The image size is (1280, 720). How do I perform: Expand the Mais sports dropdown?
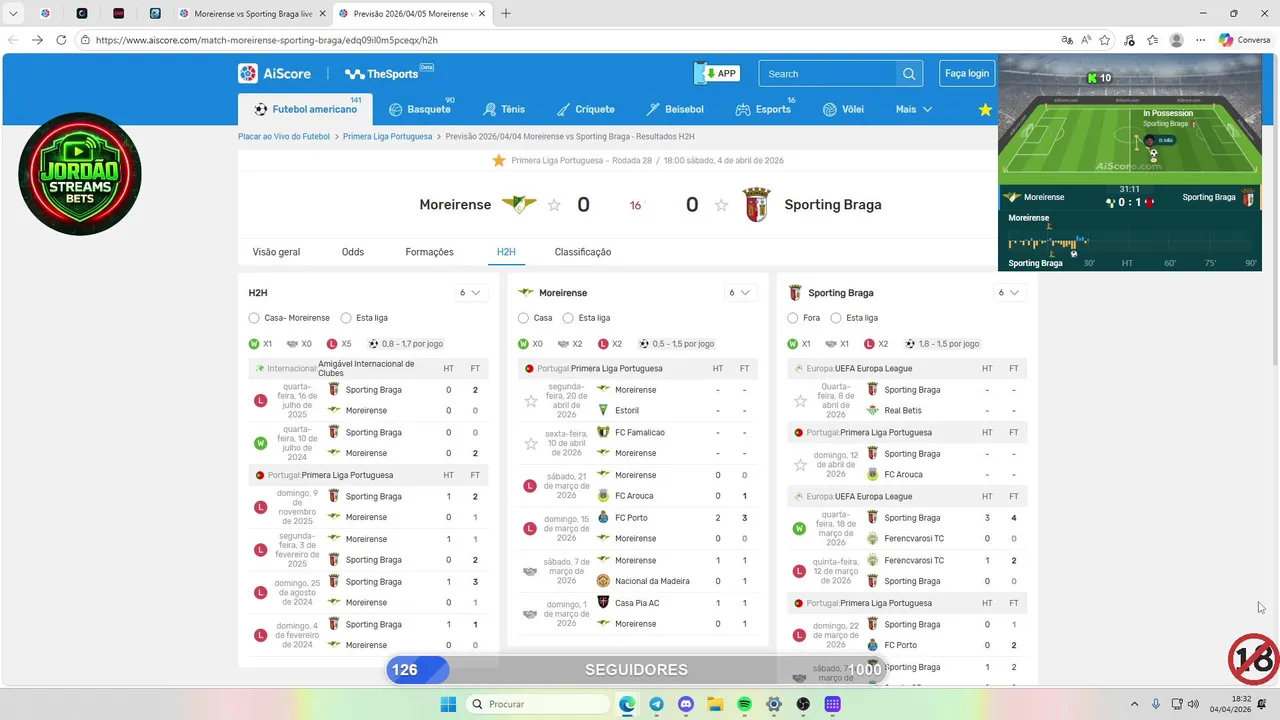point(914,109)
